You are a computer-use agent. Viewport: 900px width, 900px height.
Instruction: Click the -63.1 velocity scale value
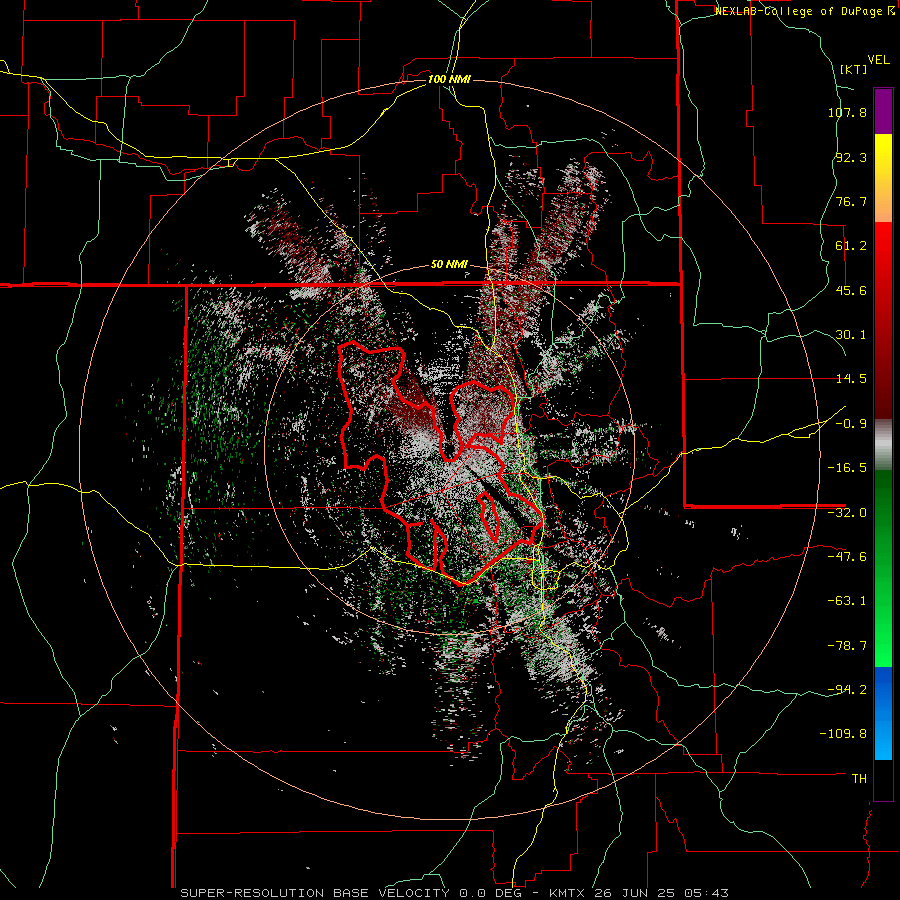click(847, 601)
